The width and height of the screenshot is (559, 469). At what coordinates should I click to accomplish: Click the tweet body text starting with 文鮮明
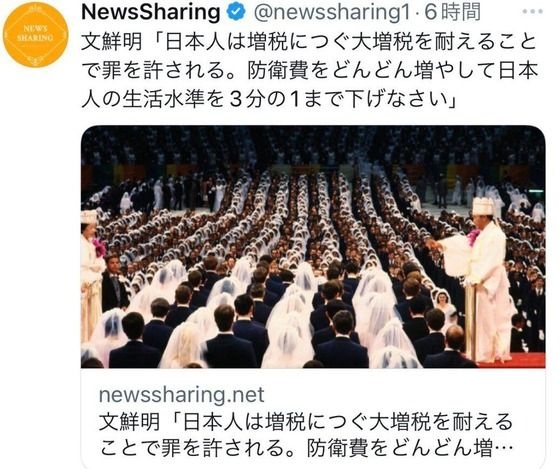pos(309,71)
